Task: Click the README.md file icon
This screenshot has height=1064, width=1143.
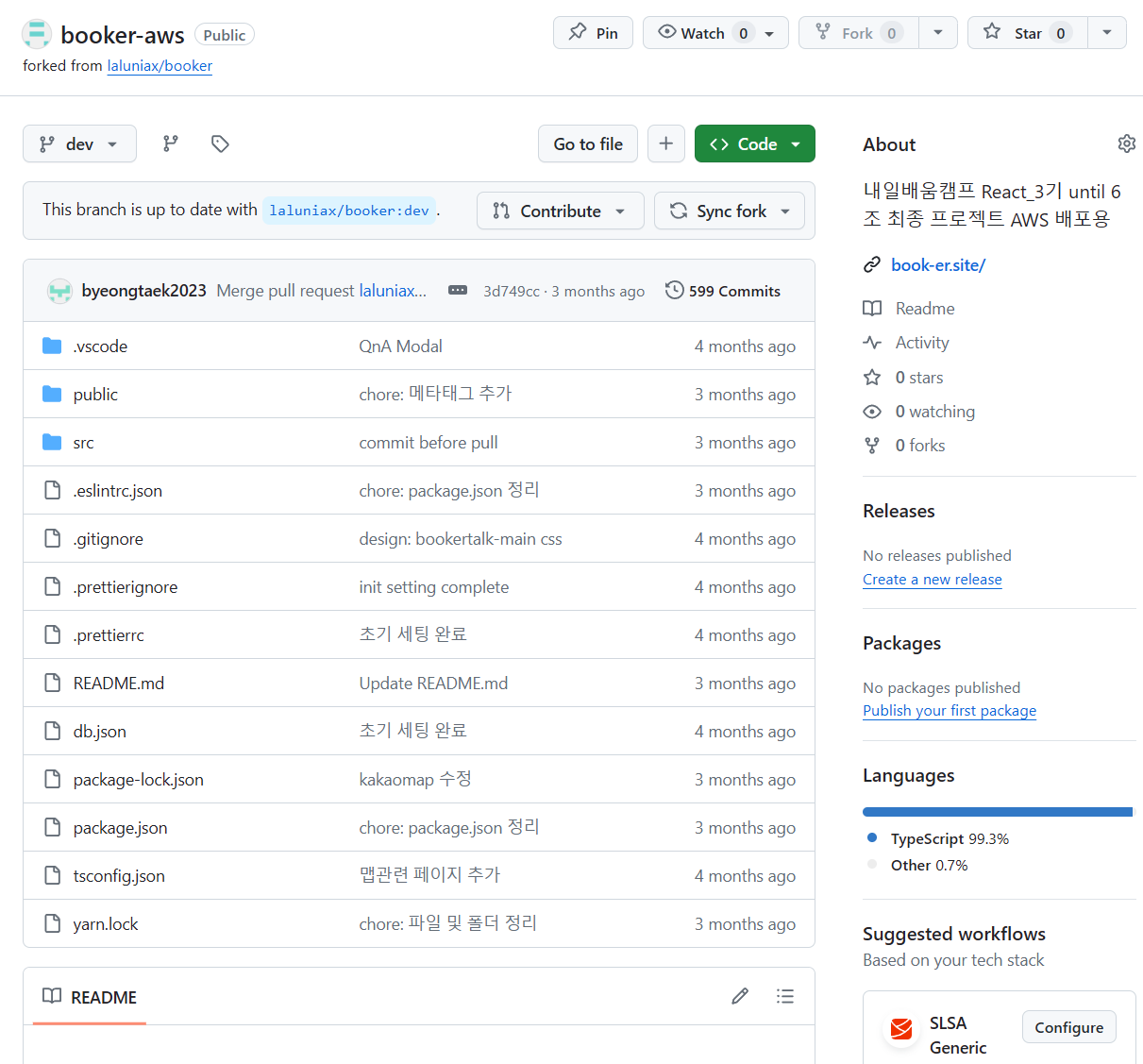Action: 53,683
